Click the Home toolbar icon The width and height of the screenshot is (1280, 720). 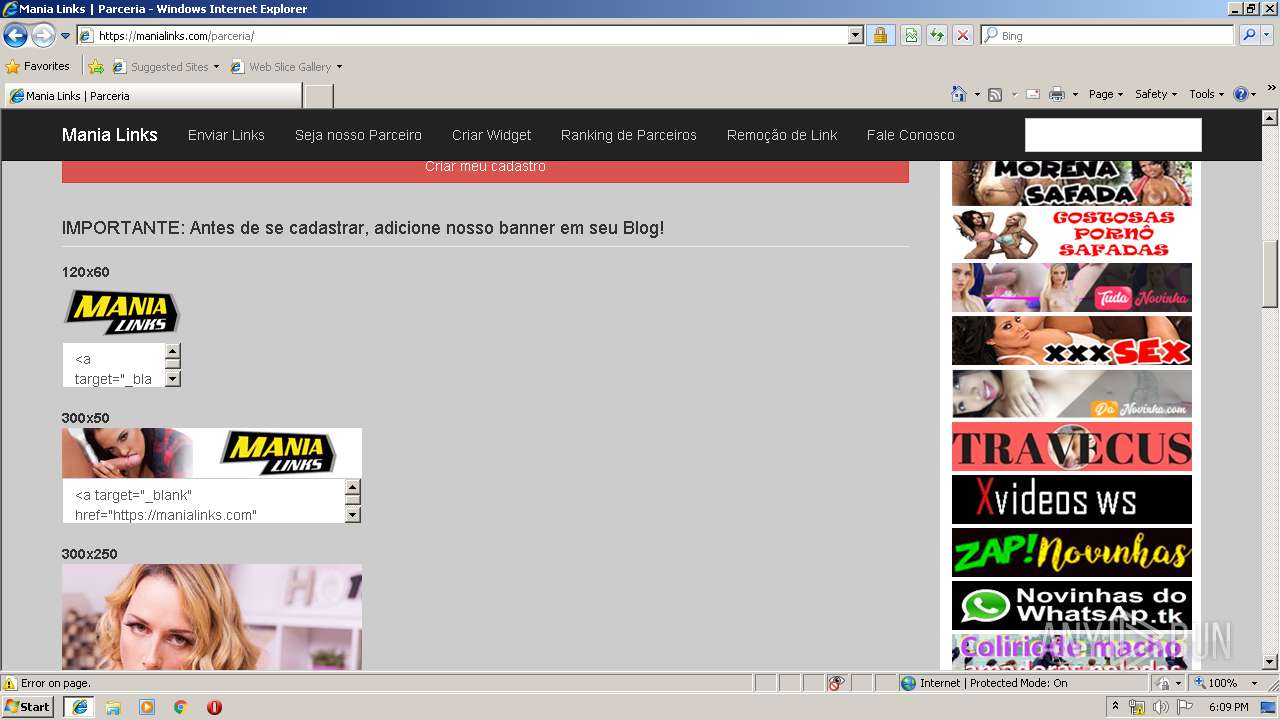959,94
